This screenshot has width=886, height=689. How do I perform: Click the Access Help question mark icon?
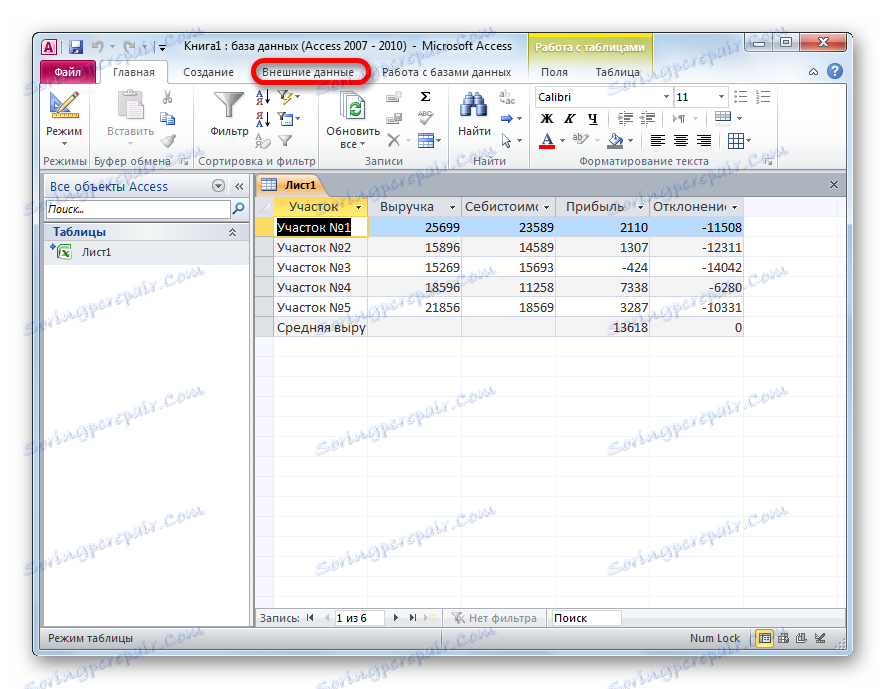tap(835, 71)
